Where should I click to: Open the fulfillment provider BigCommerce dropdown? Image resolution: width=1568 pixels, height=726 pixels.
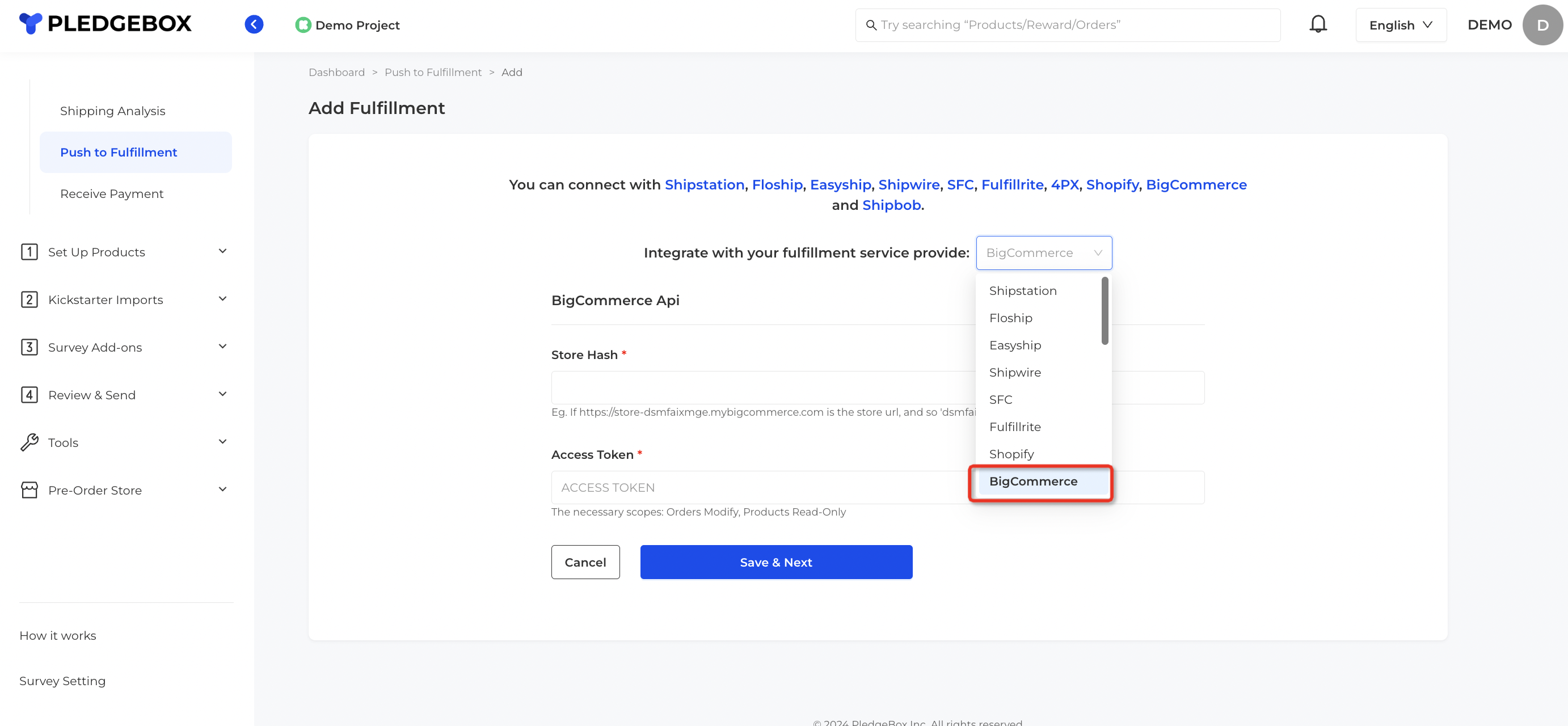pyautogui.click(x=1043, y=252)
